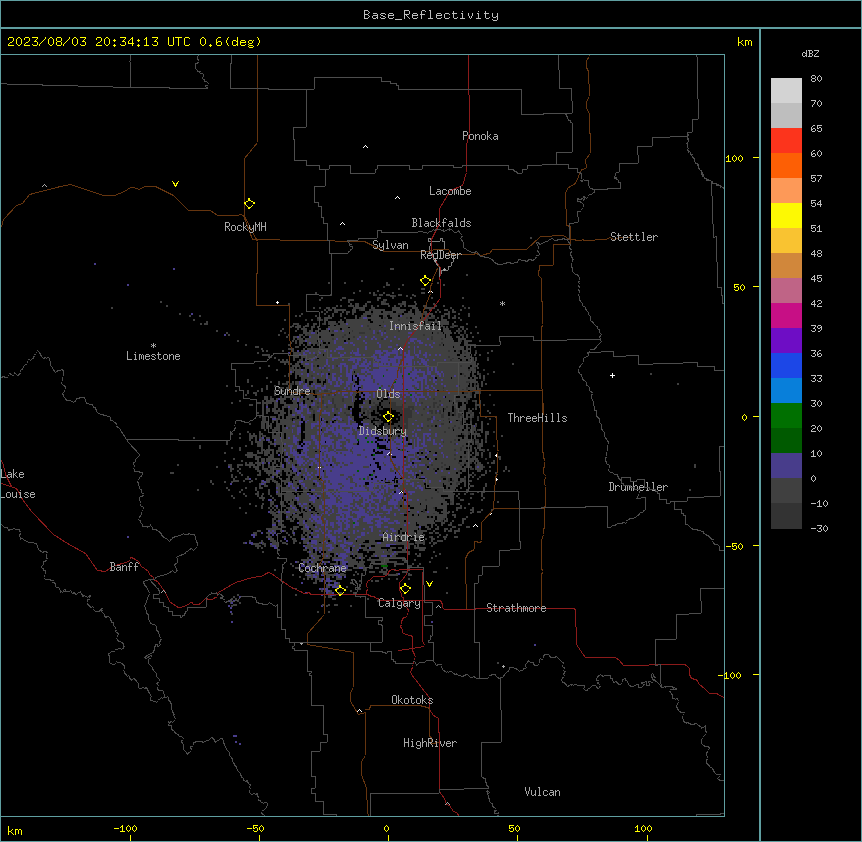This screenshot has width=862, height=842.
Task: Click the -30 value in the dBZ legend
Action: point(819,528)
